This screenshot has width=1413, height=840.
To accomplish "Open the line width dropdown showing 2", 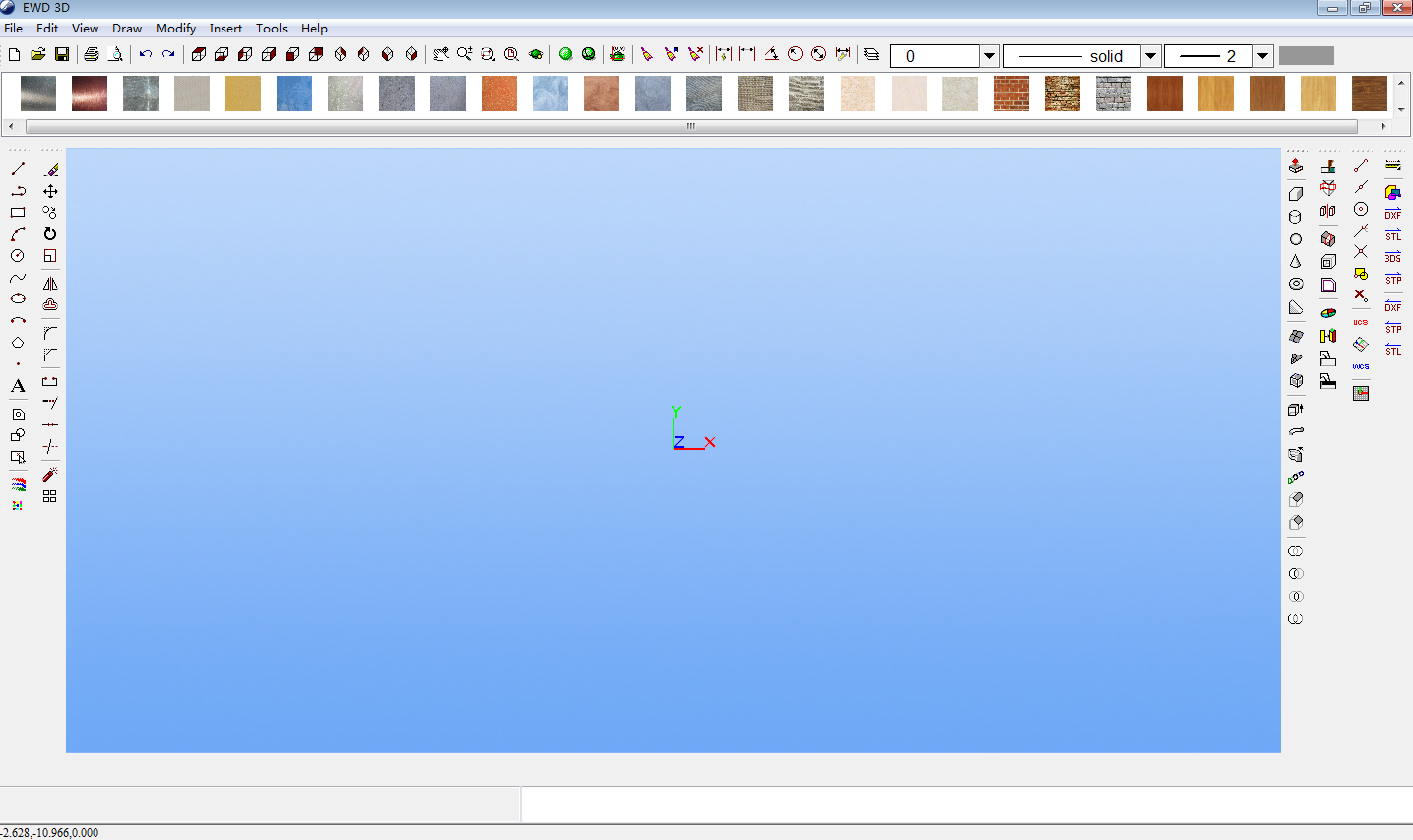I will [1262, 56].
